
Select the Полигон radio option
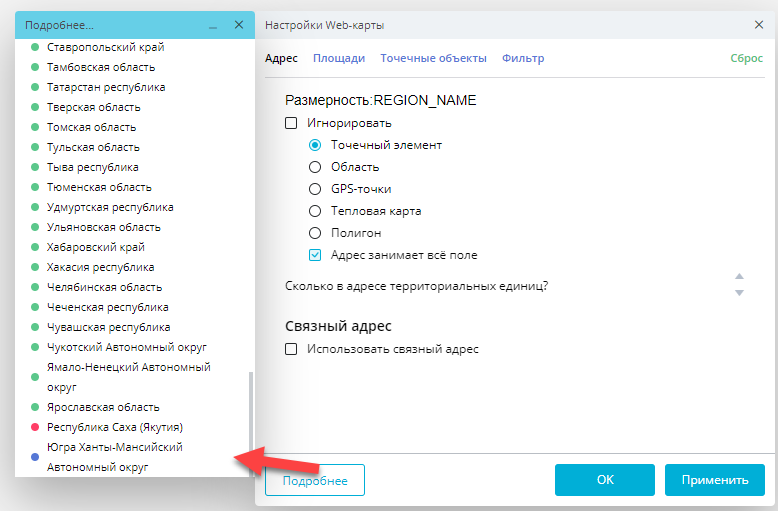(x=315, y=233)
